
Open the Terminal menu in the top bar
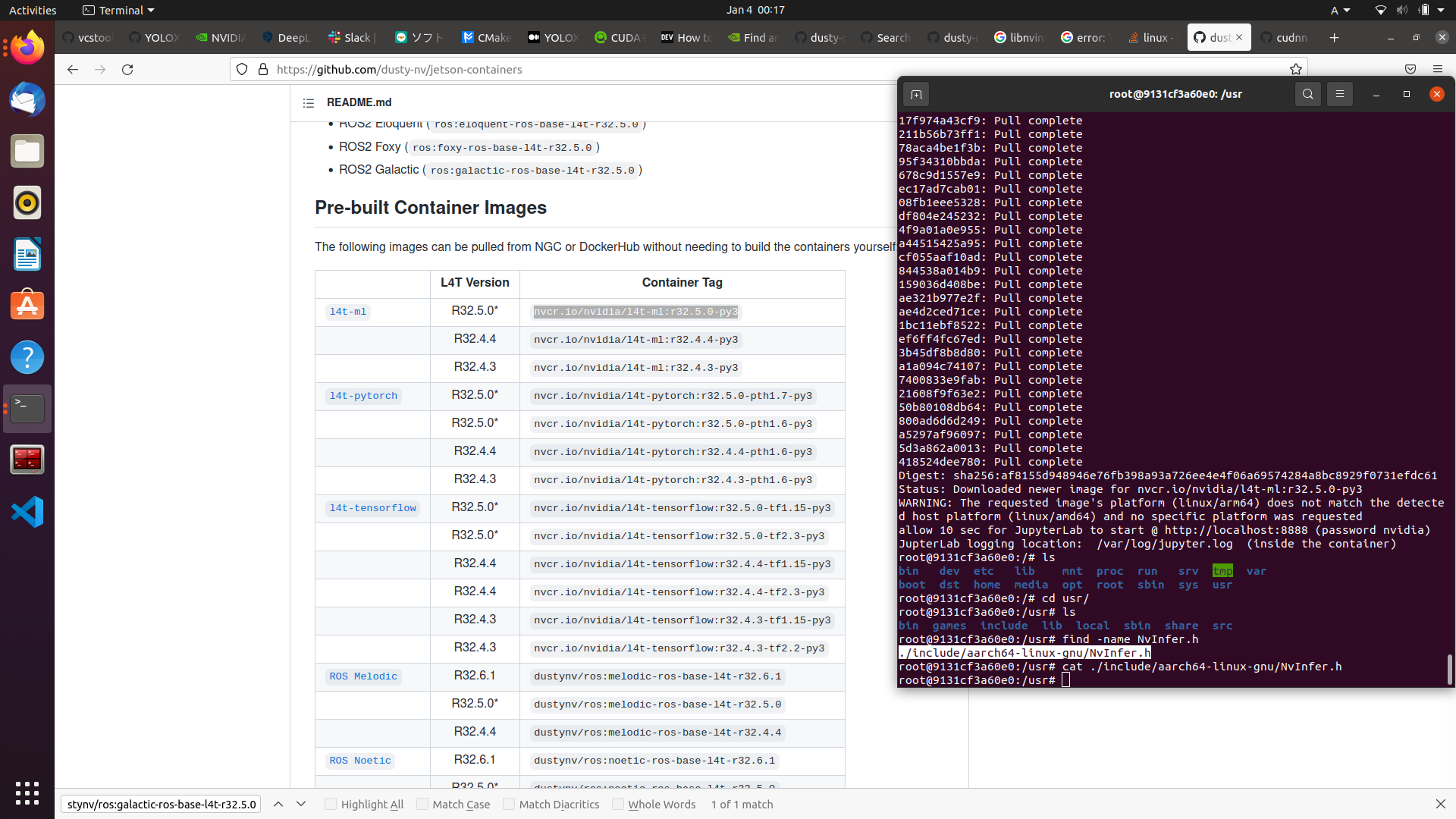coord(118,10)
